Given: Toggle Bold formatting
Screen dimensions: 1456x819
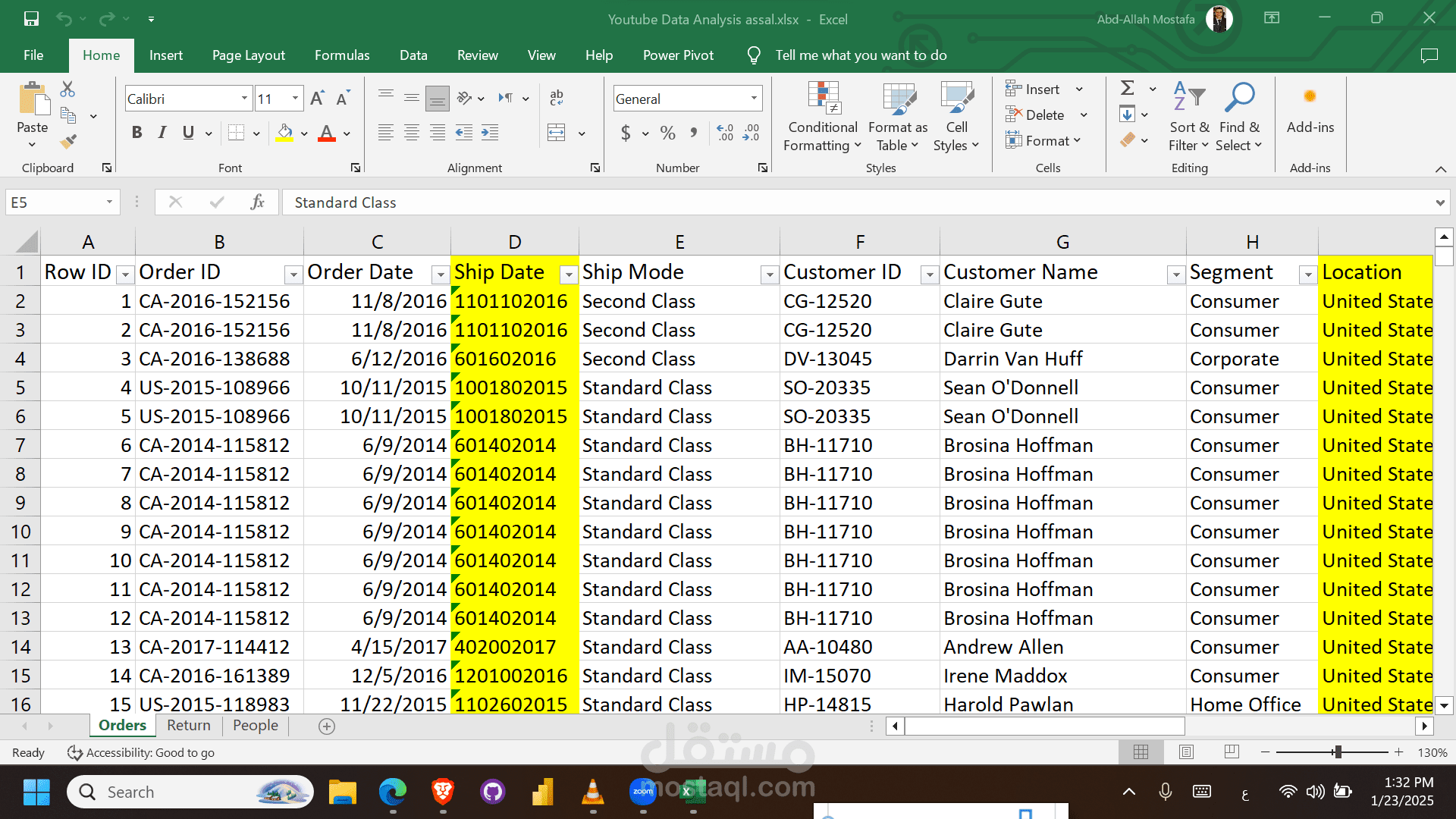Looking at the screenshot, I should [136, 133].
